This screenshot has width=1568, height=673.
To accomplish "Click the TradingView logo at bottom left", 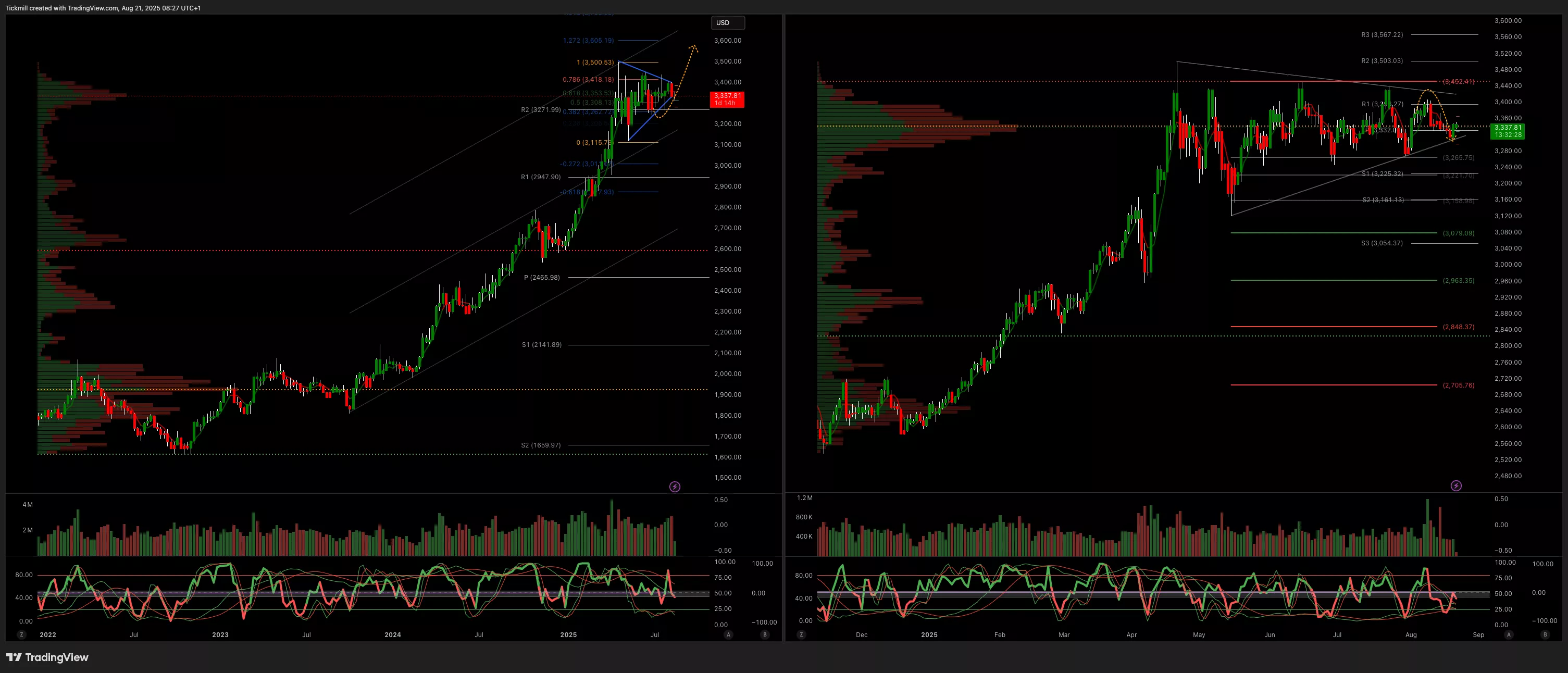I will click(x=47, y=657).
